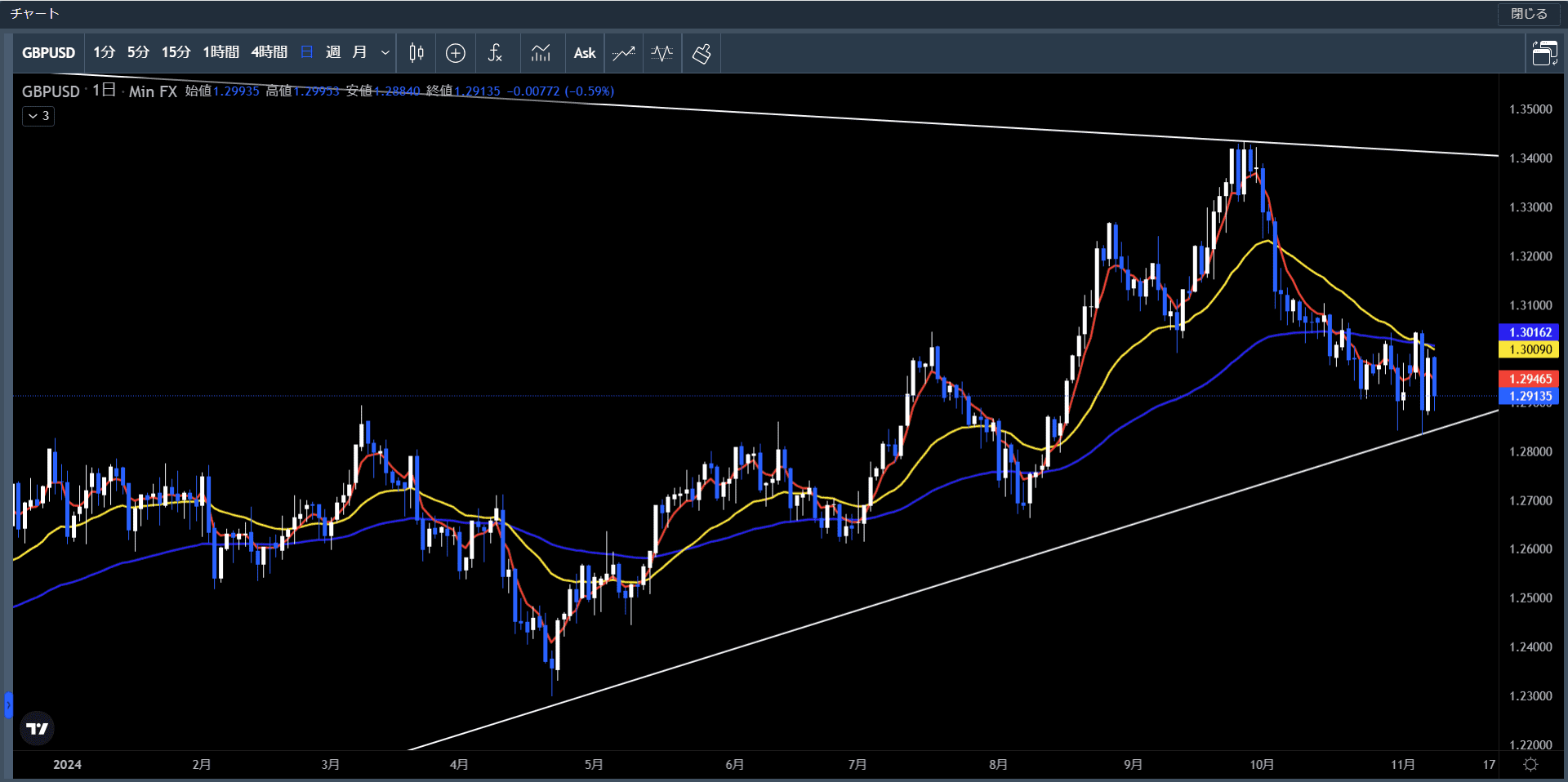Expand the left side panel handle
The width and height of the screenshot is (1568, 782).
tap(8, 704)
